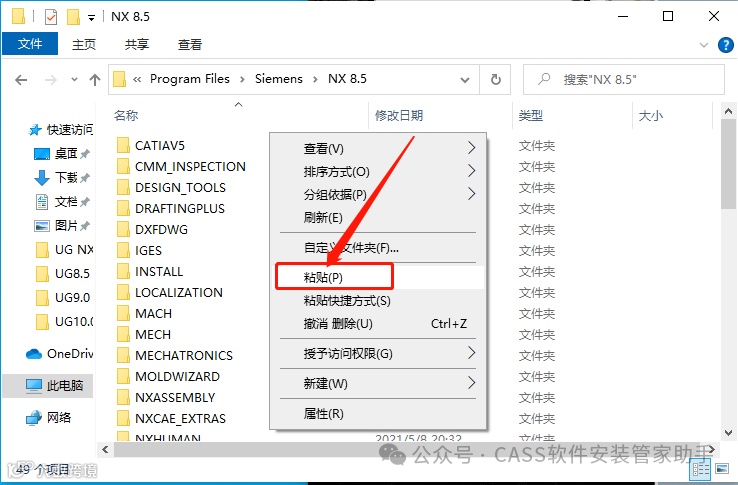Choose 粘贴快捷方式(S) menu entry
Image resolution: width=738 pixels, height=485 pixels.
click(x=378, y=300)
